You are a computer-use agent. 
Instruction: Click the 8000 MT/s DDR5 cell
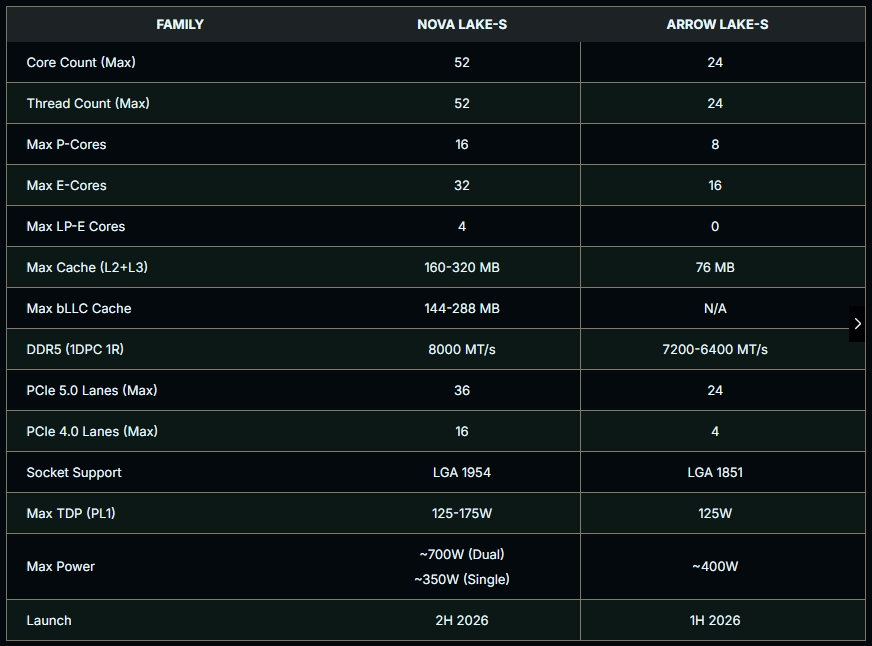point(462,350)
